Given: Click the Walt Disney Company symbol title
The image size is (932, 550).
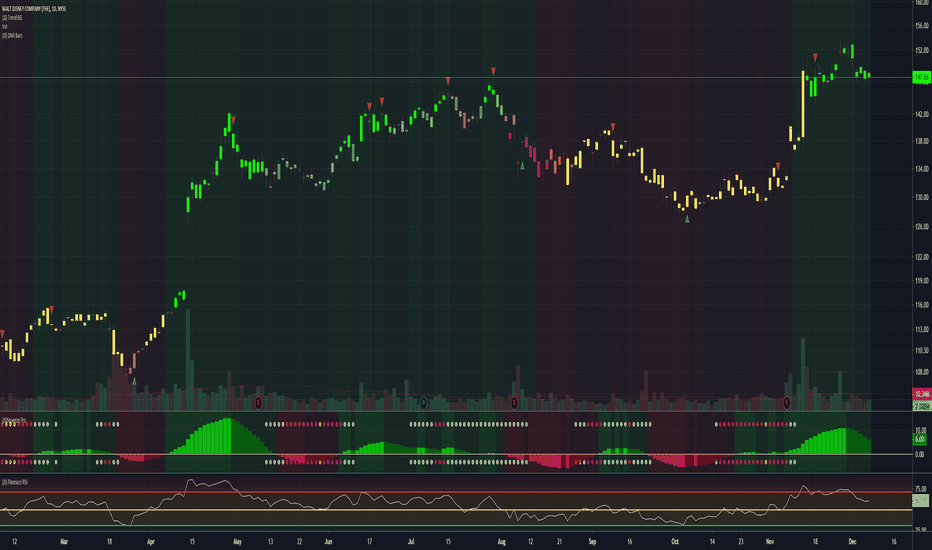Looking at the screenshot, I should pos(34,9).
